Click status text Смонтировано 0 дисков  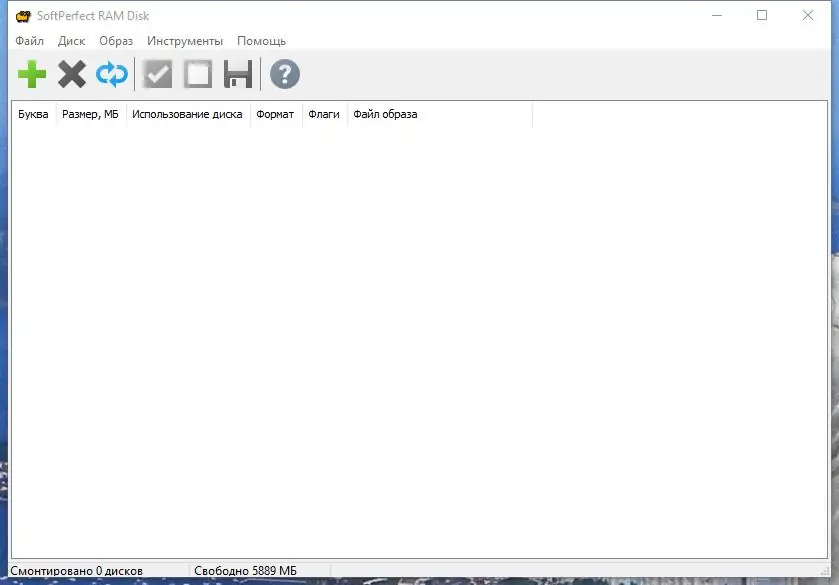tap(77, 571)
